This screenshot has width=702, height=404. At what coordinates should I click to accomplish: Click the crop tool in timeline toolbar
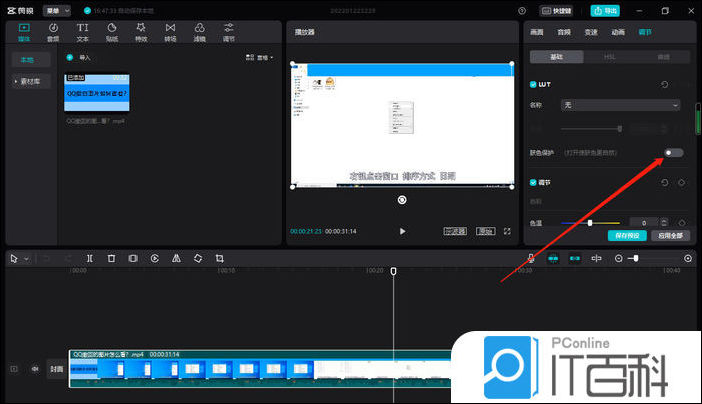pyautogui.click(x=220, y=258)
